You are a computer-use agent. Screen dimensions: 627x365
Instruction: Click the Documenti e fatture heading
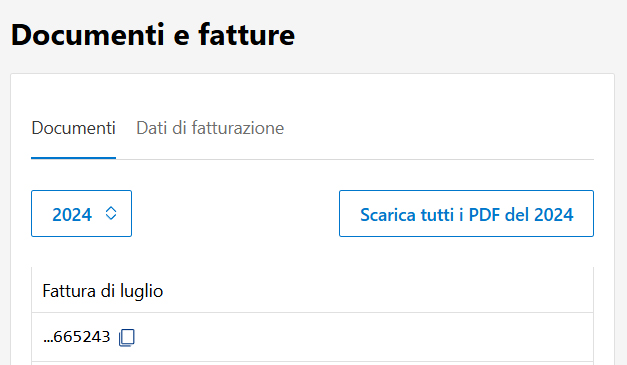pos(153,35)
